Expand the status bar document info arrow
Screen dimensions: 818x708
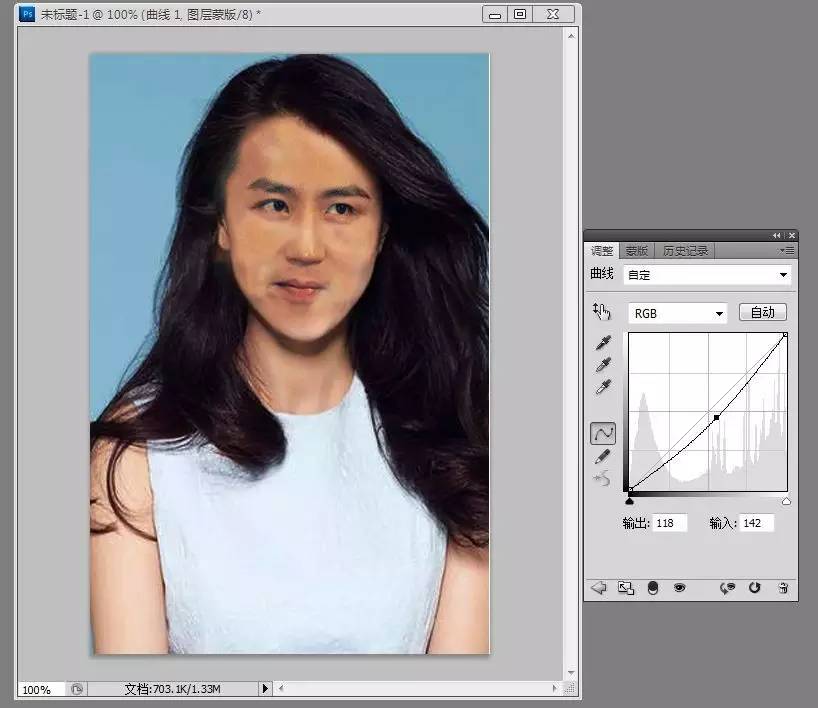(x=265, y=689)
